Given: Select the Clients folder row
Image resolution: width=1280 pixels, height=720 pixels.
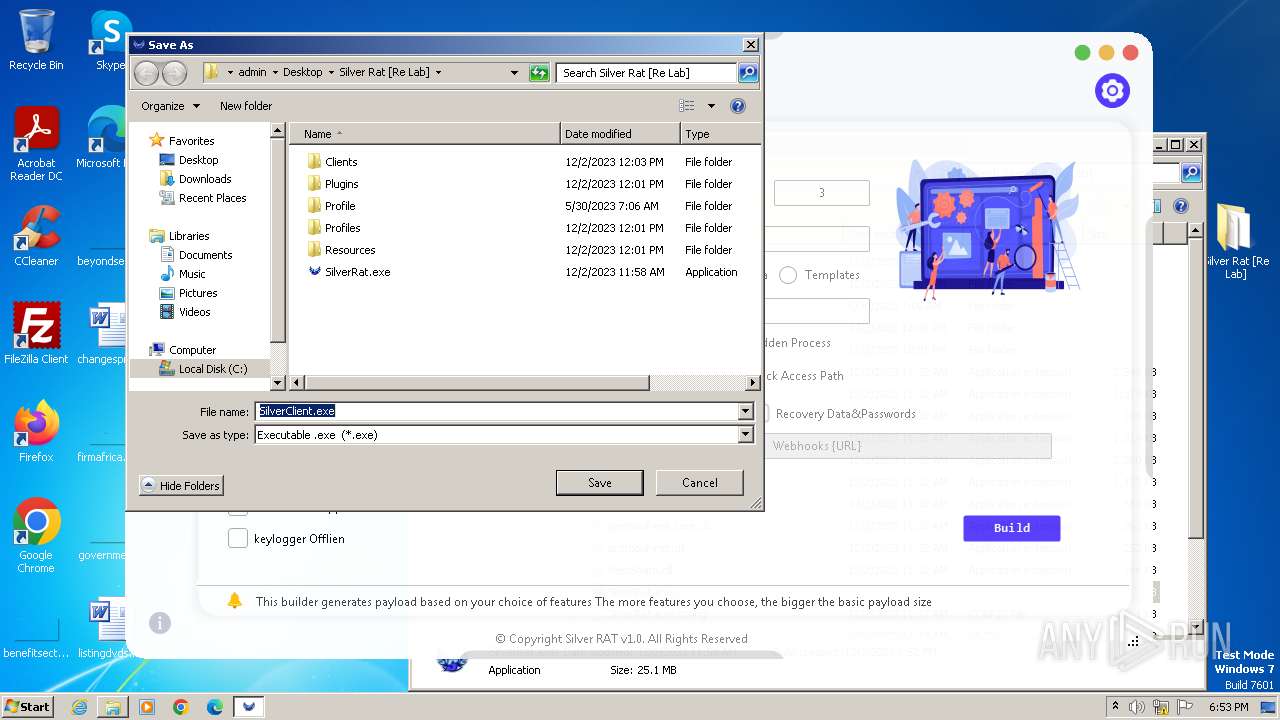Looking at the screenshot, I should 524,162.
